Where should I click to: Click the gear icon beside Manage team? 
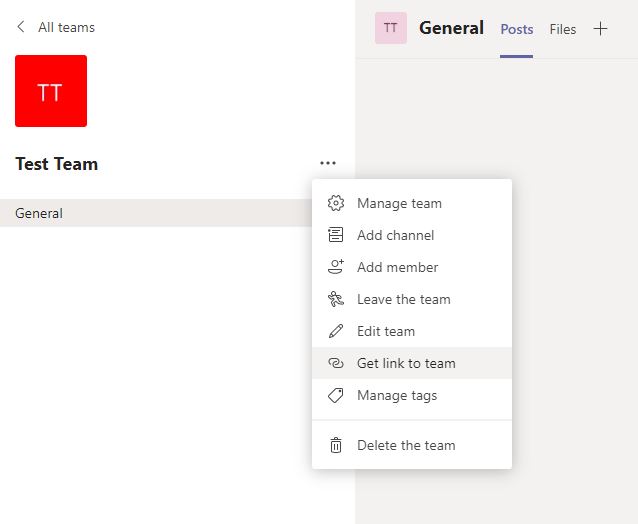coord(336,203)
